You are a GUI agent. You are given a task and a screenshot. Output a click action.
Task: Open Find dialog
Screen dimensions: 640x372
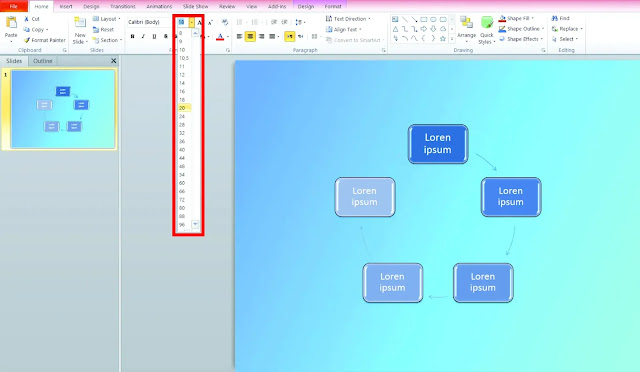[560, 18]
